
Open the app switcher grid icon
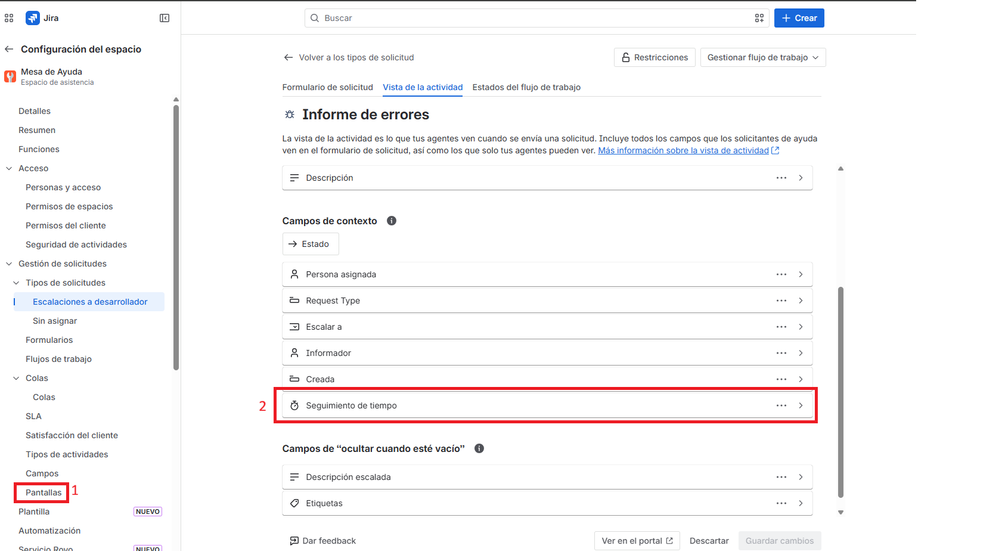(x=9, y=18)
